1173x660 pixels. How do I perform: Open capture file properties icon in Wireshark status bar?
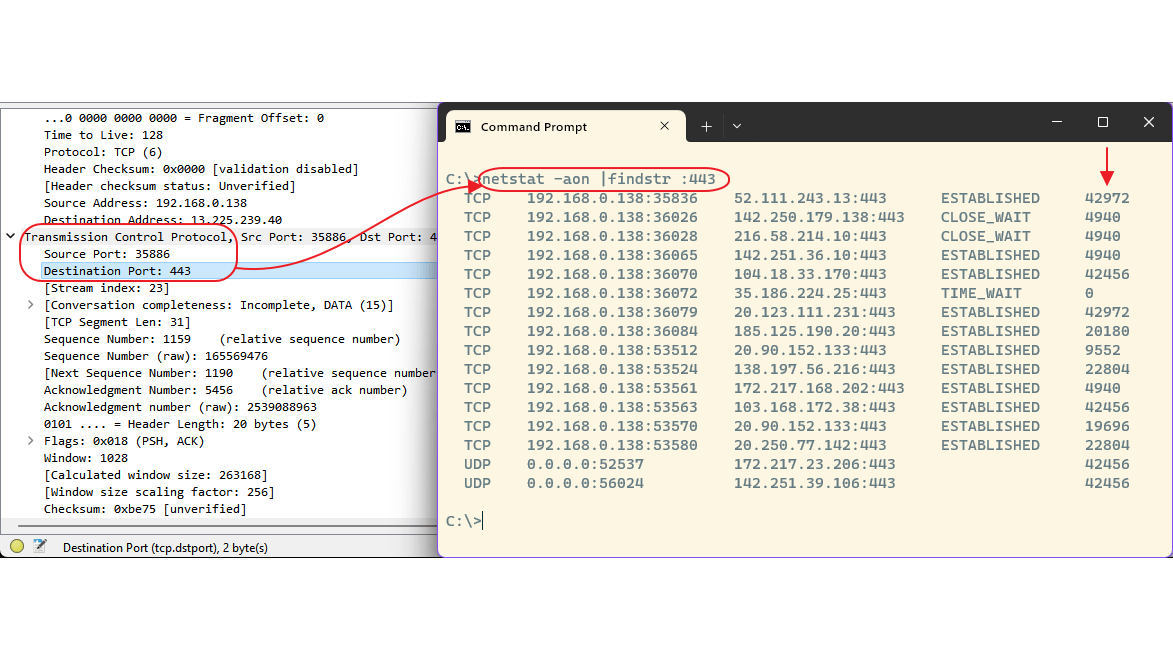pos(40,546)
